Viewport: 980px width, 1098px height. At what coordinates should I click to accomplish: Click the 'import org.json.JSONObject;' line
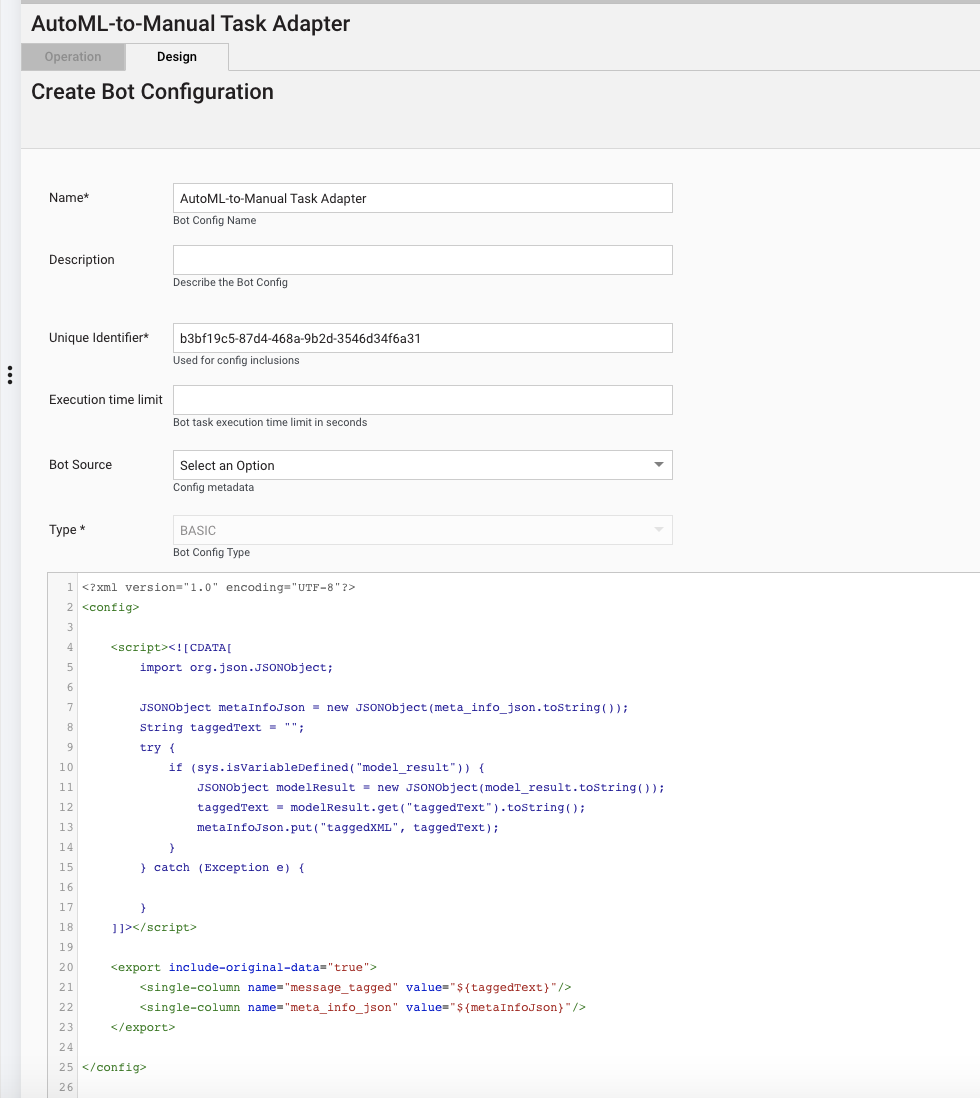(236, 667)
